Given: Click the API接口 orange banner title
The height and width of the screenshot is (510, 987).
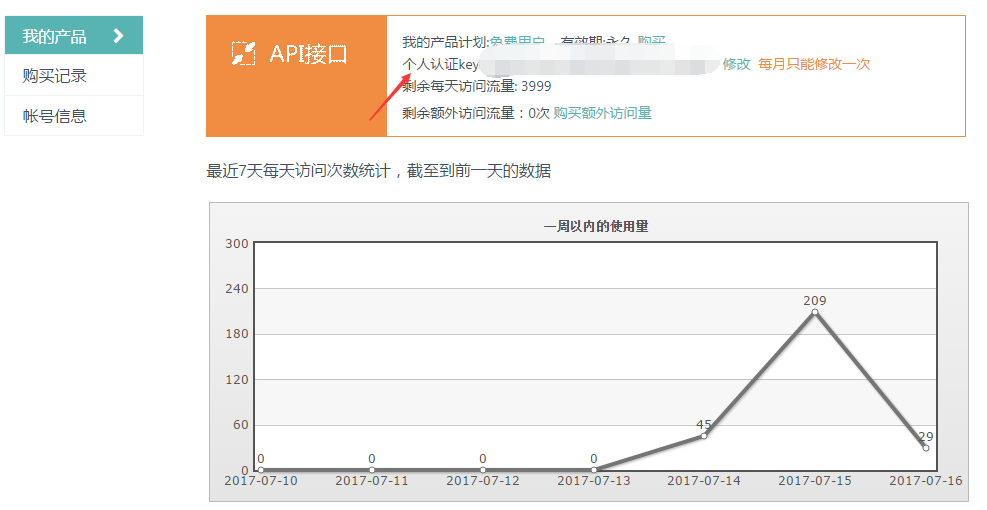Looking at the screenshot, I should point(308,54).
